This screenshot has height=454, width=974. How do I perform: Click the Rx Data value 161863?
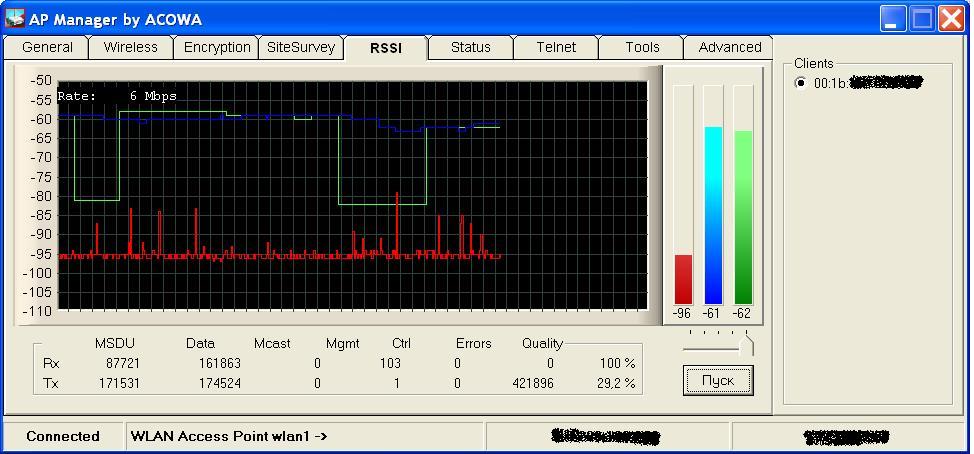[219, 363]
